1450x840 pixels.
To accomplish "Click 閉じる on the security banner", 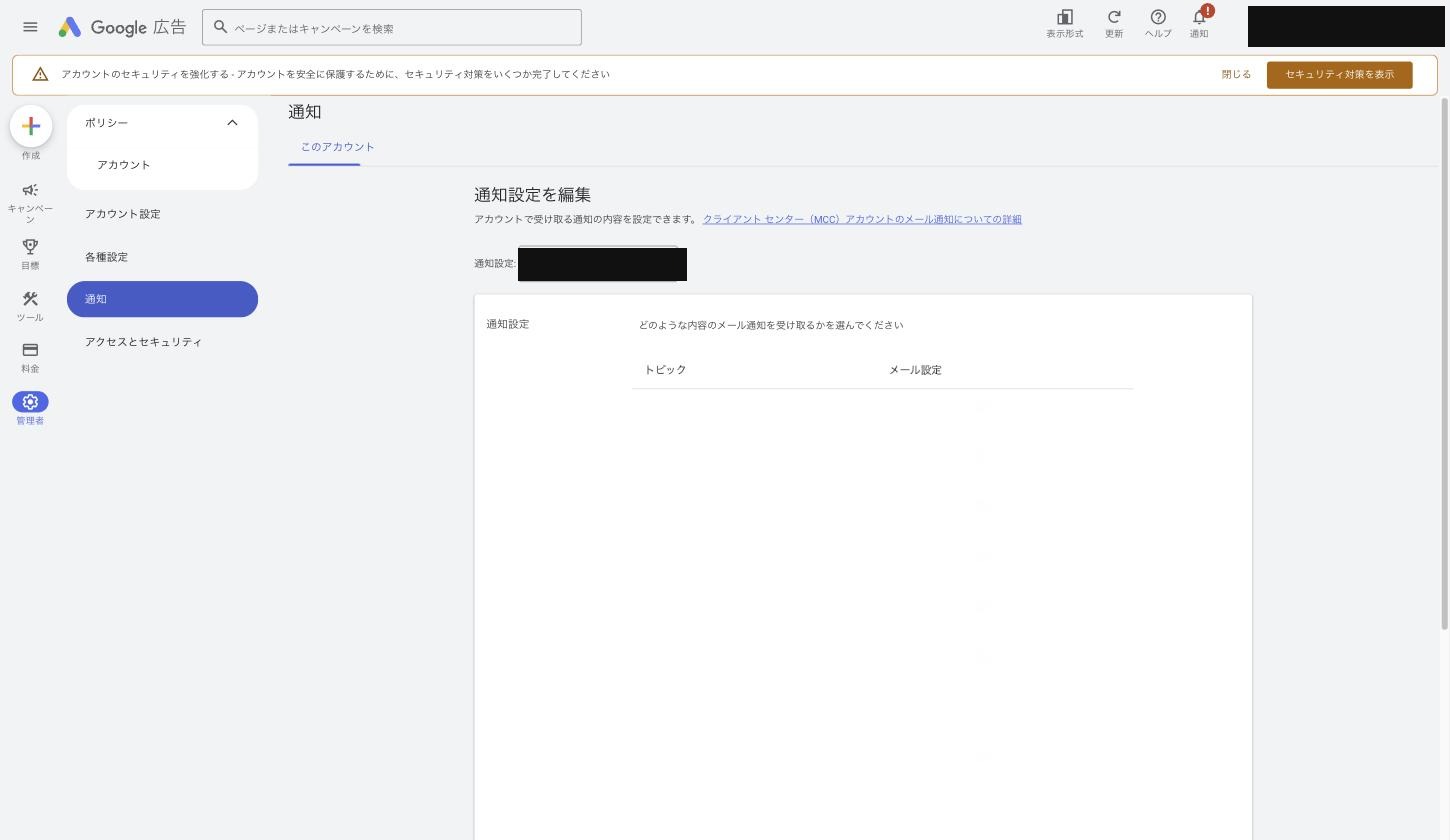I will pos(1236,75).
